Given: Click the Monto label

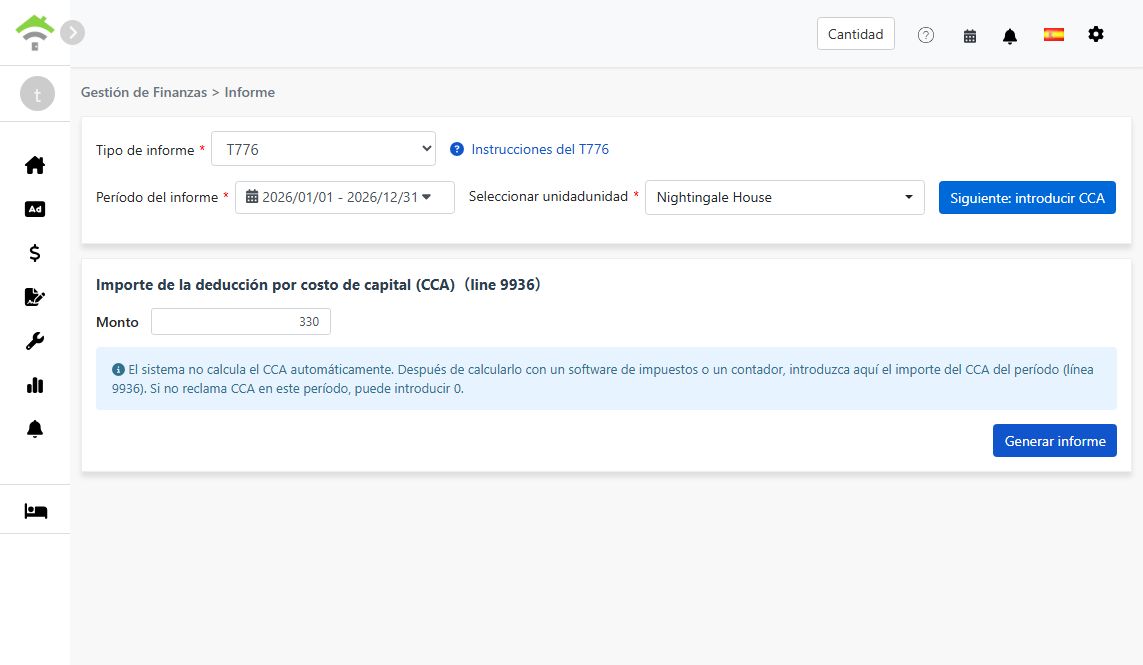Looking at the screenshot, I should tap(117, 322).
